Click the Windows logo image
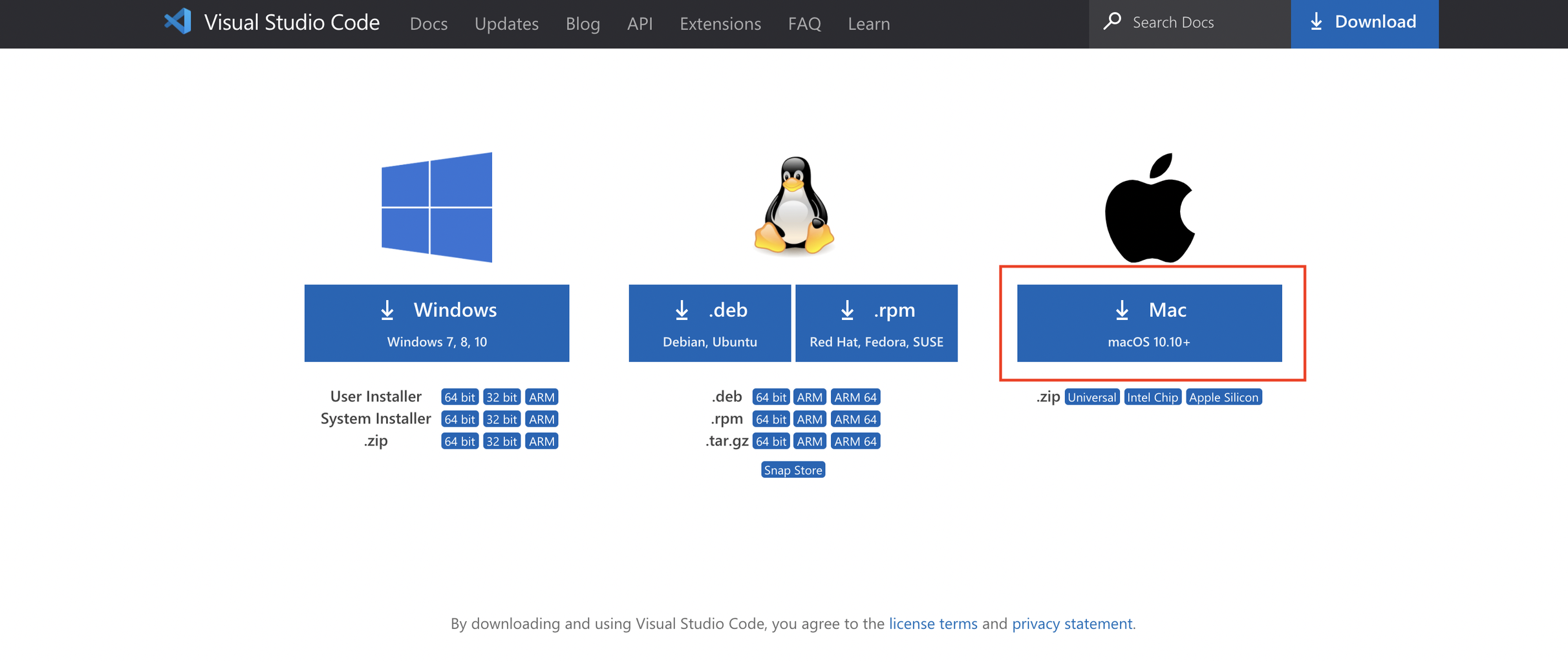Image resolution: width=1568 pixels, height=662 pixels. tap(437, 207)
